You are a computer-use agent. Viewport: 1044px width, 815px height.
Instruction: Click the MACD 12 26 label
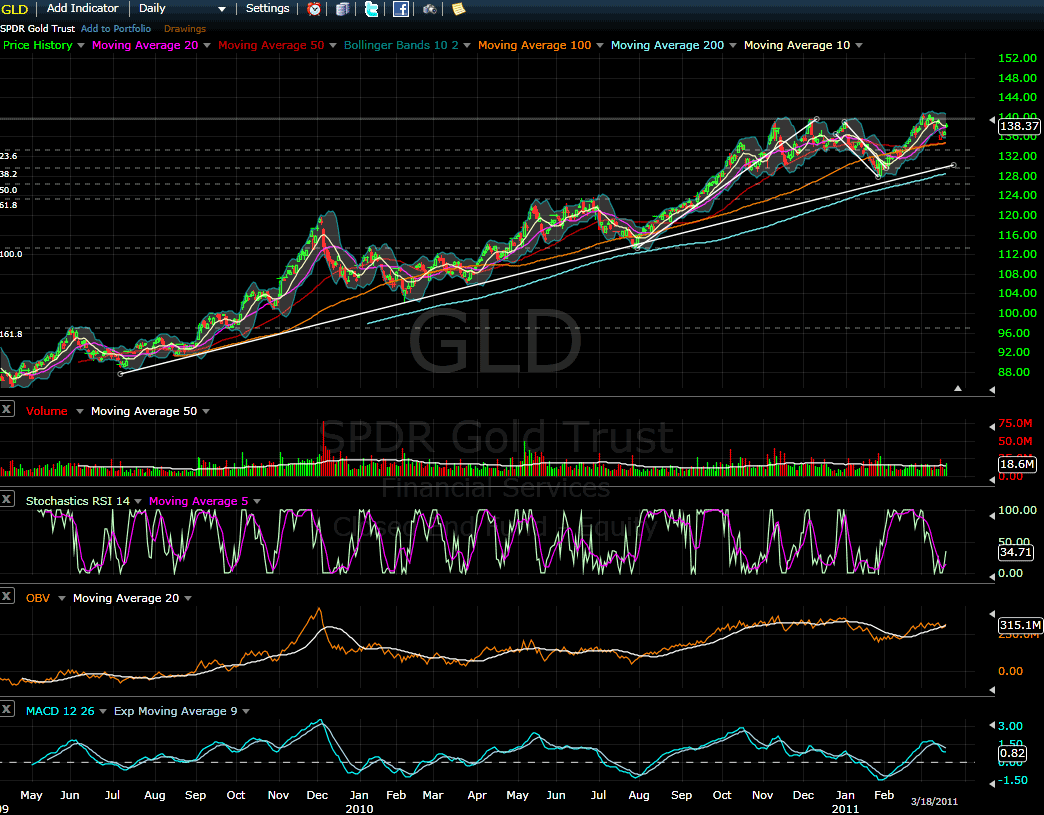tap(60, 712)
